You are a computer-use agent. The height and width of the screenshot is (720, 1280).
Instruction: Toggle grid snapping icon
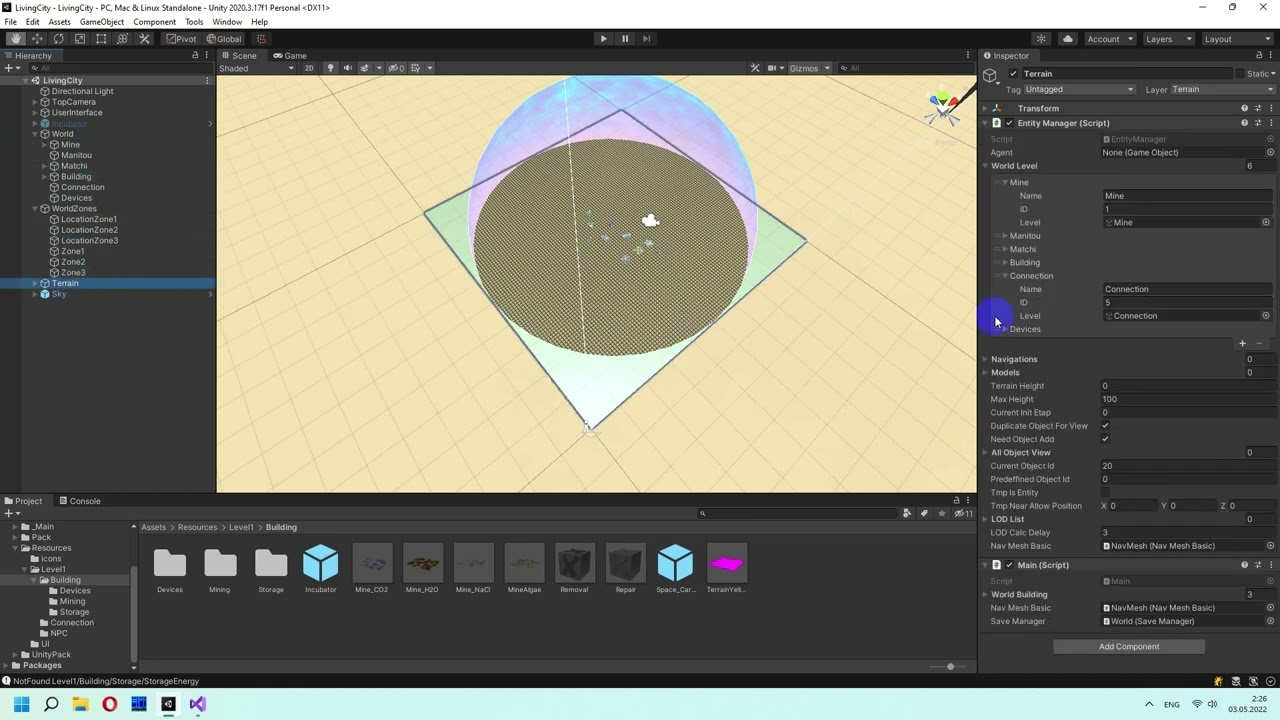pyautogui.click(x=262, y=39)
